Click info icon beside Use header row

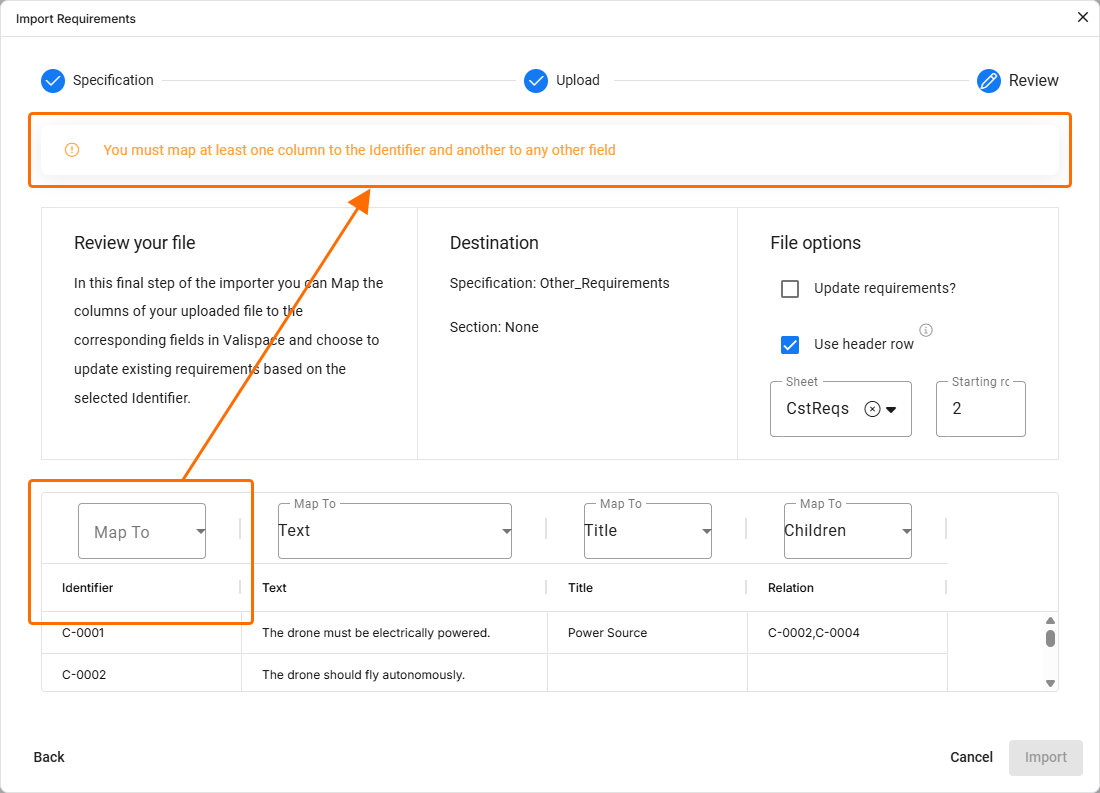[926, 330]
